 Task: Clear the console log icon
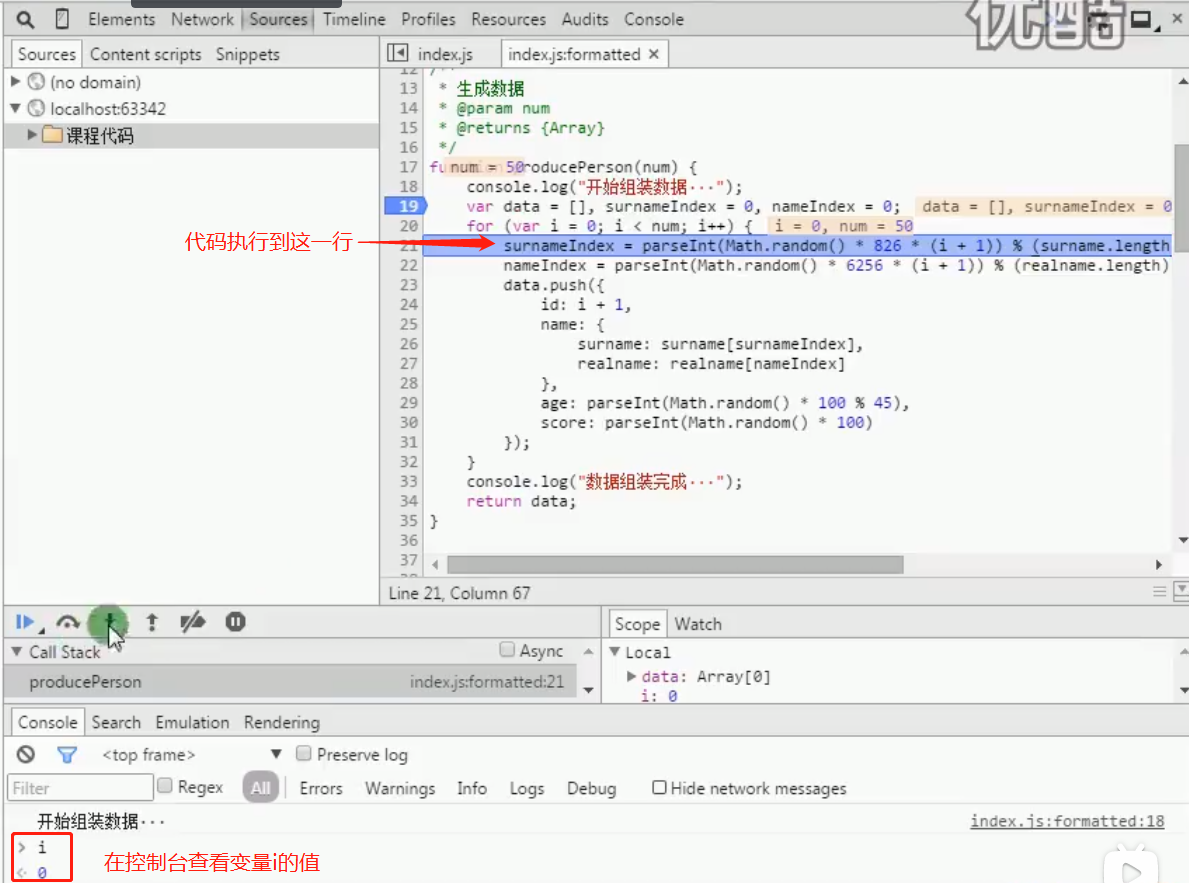pyautogui.click(x=26, y=755)
